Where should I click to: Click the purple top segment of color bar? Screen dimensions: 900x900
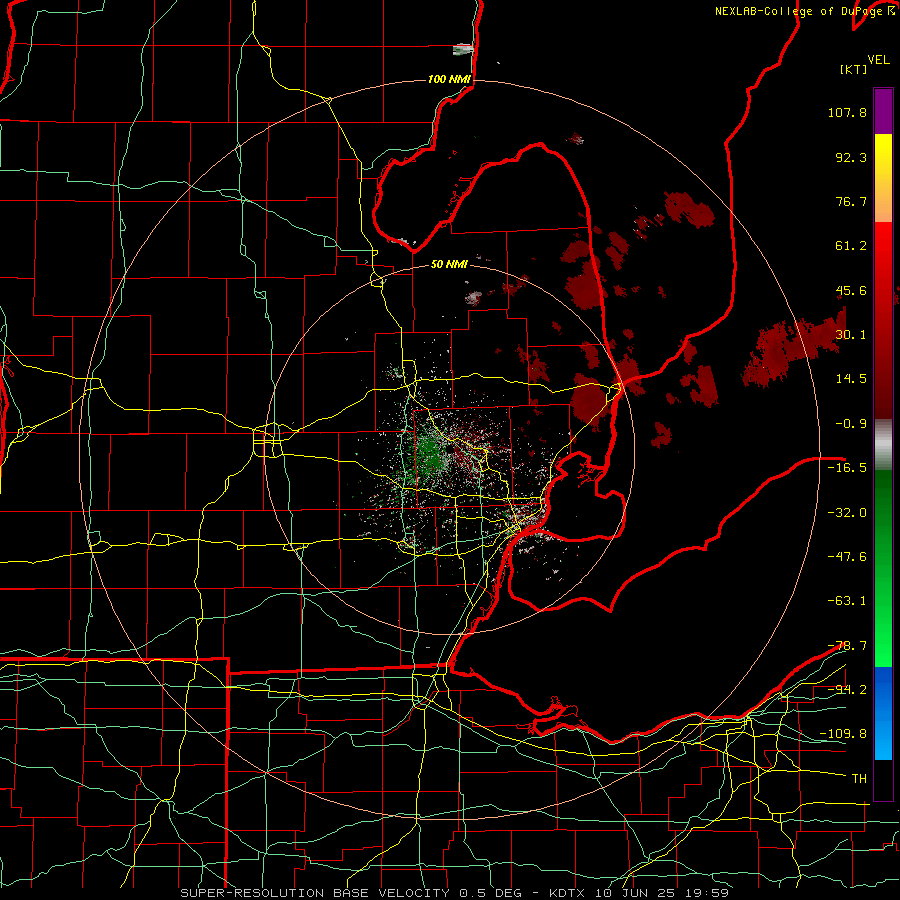[883, 111]
